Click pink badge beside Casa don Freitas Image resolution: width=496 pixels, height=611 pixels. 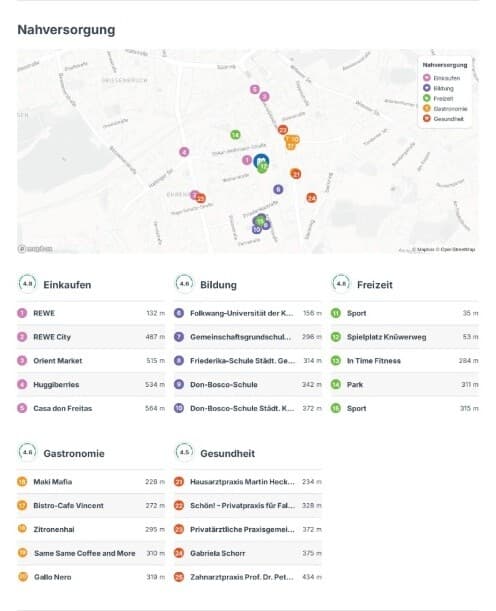coord(22,408)
